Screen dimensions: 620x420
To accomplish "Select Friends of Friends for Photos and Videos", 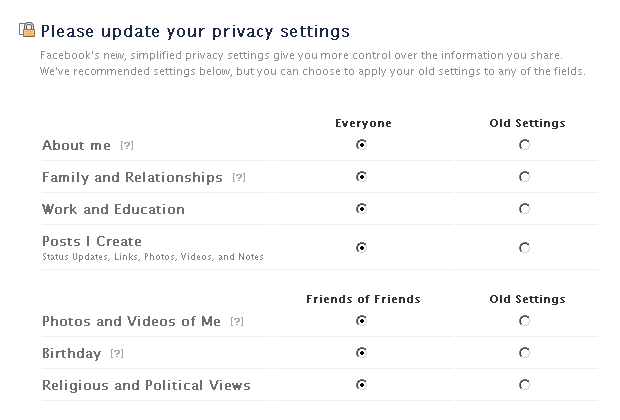I will [361, 321].
